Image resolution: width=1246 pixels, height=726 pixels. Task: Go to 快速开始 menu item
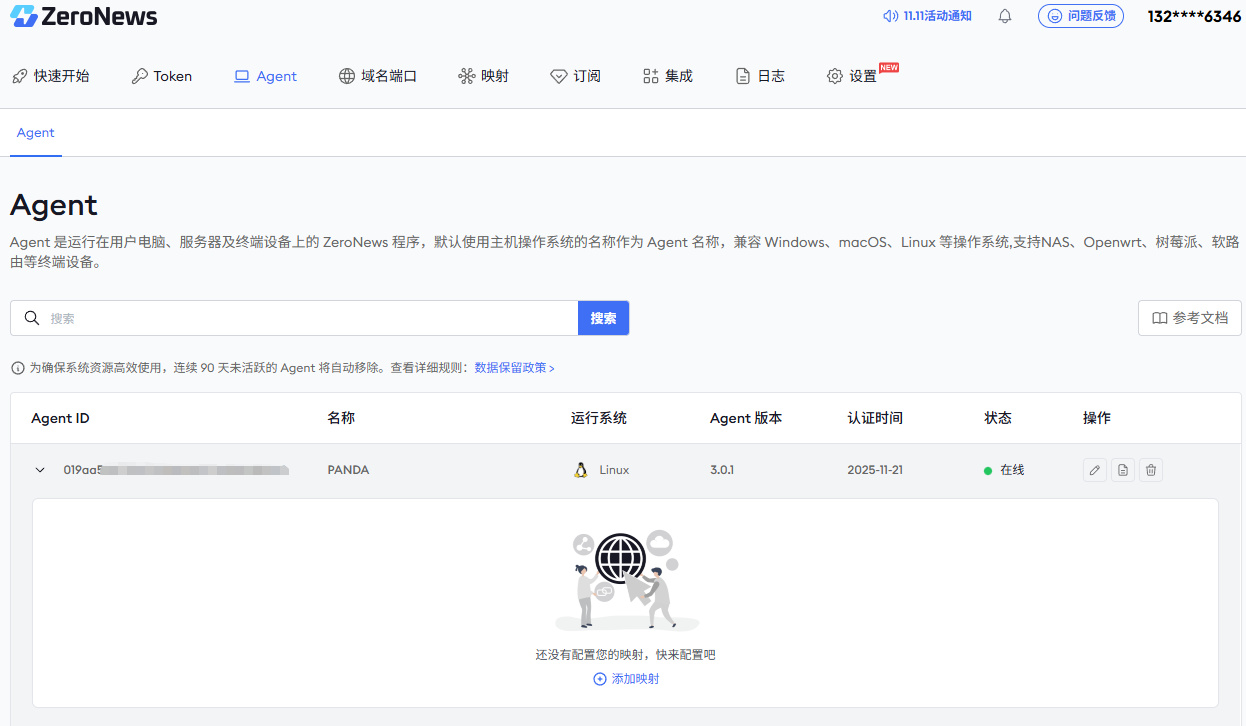pos(50,76)
